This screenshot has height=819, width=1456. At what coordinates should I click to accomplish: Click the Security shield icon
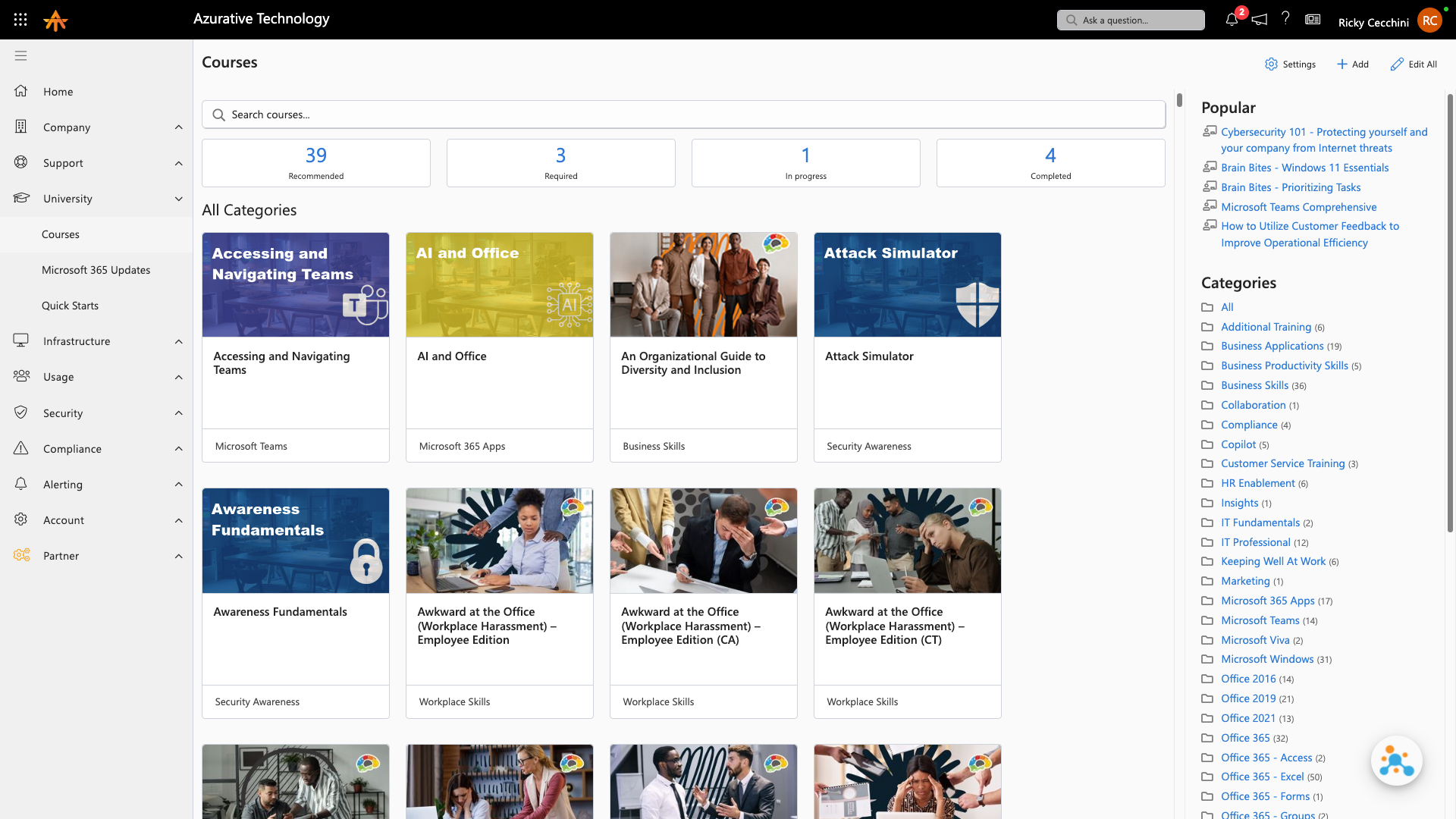[20, 413]
